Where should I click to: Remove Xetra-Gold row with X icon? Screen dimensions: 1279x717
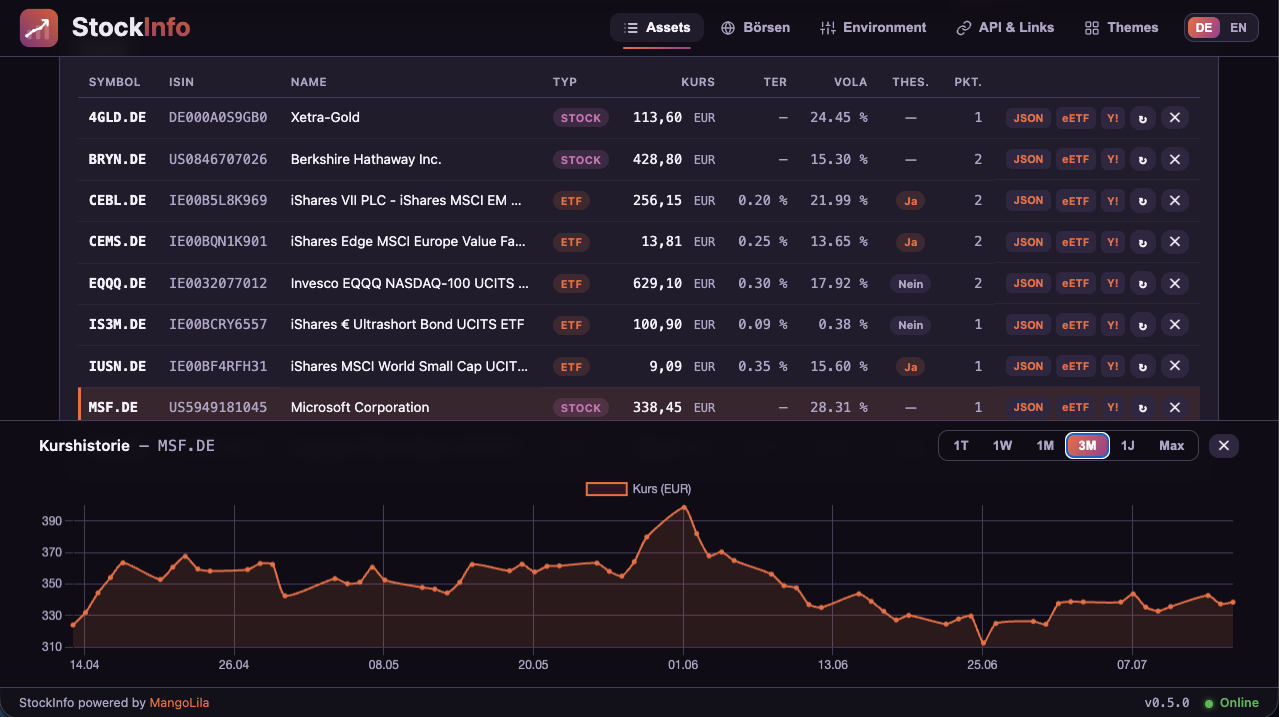[1175, 118]
